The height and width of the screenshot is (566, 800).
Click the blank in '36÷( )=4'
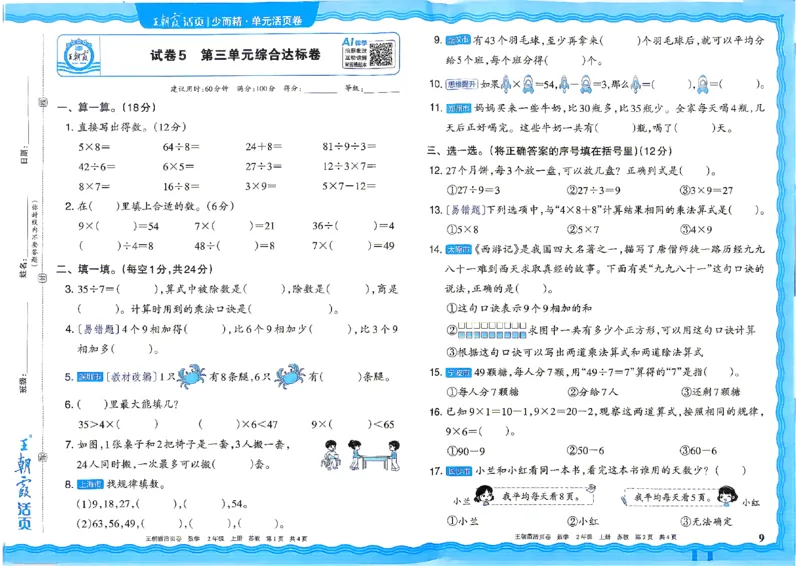point(355,226)
